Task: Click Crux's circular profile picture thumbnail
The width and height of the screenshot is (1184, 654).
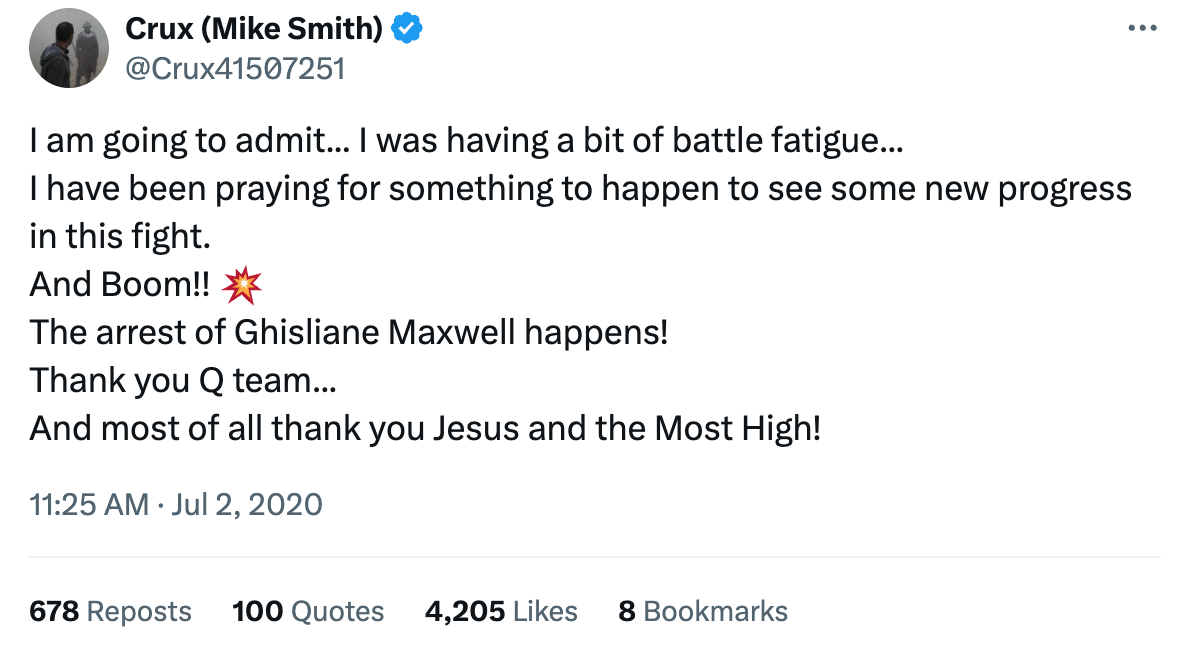Action: (x=68, y=47)
